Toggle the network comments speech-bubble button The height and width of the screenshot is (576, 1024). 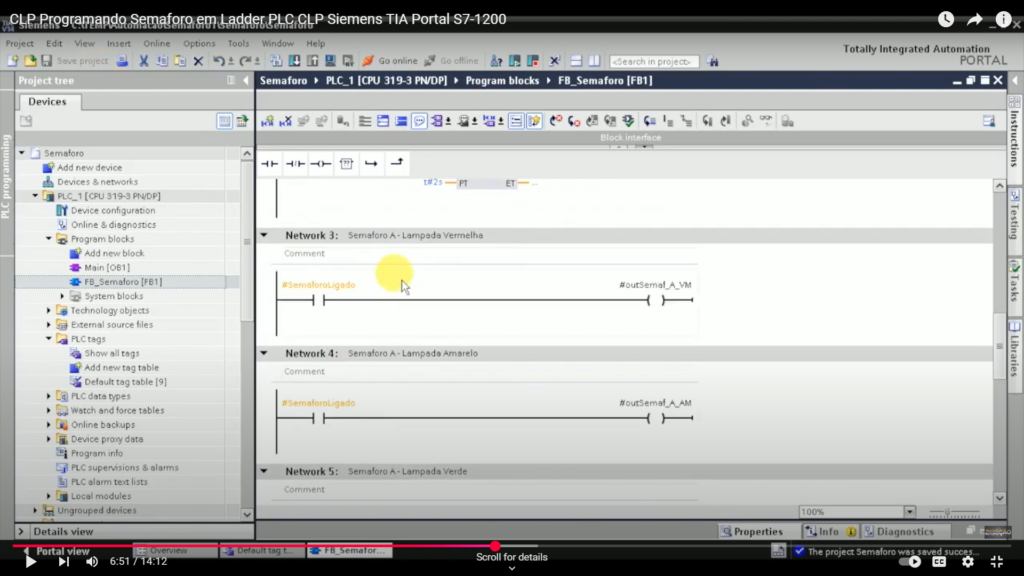(x=419, y=121)
